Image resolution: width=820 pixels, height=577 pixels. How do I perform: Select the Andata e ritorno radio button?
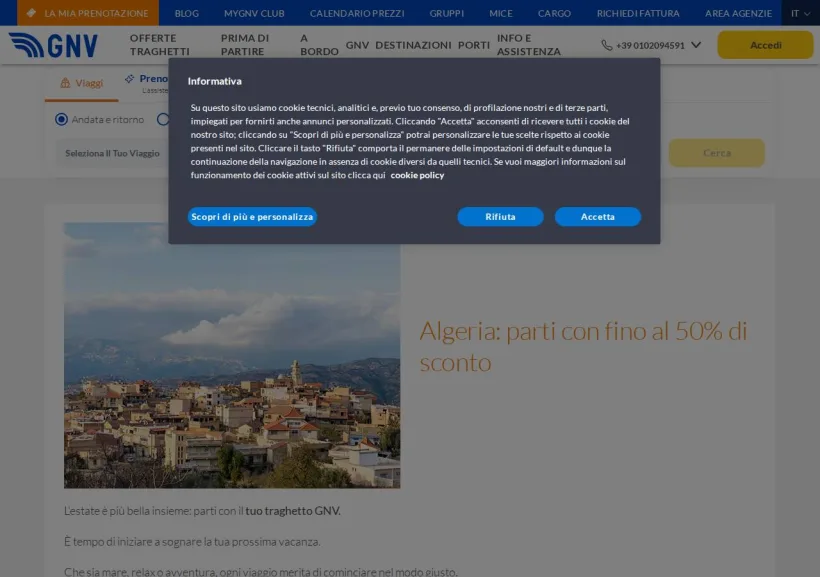click(x=61, y=119)
